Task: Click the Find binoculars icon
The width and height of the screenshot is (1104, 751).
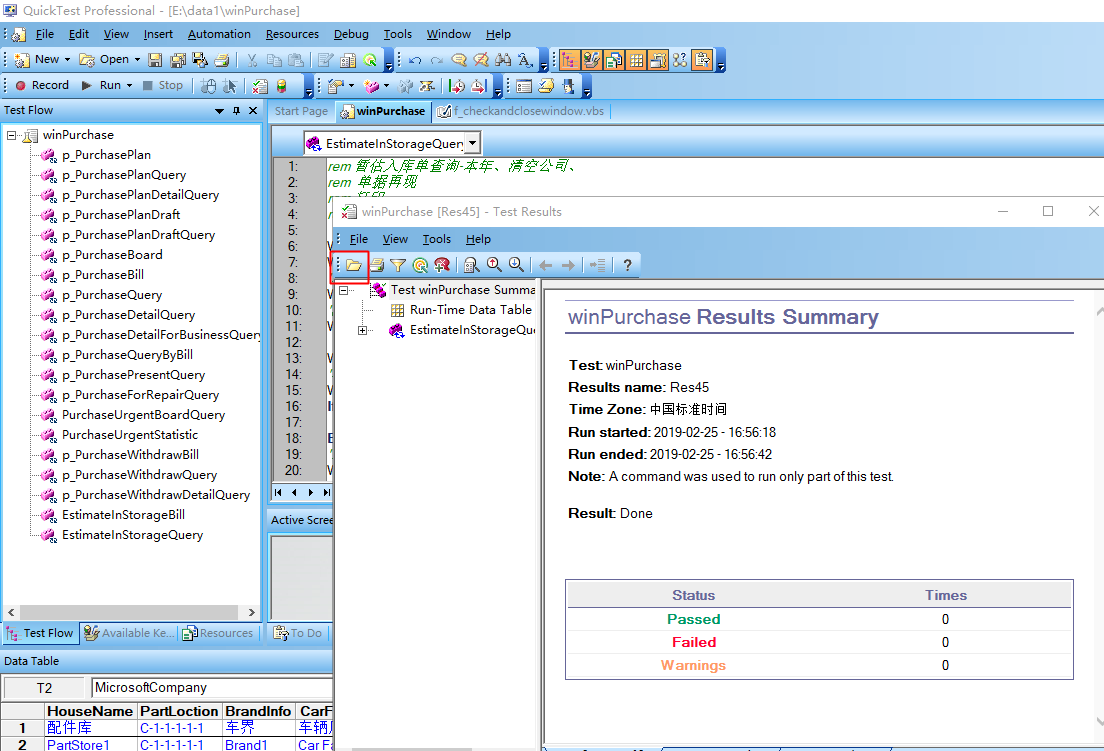Action: 503,60
